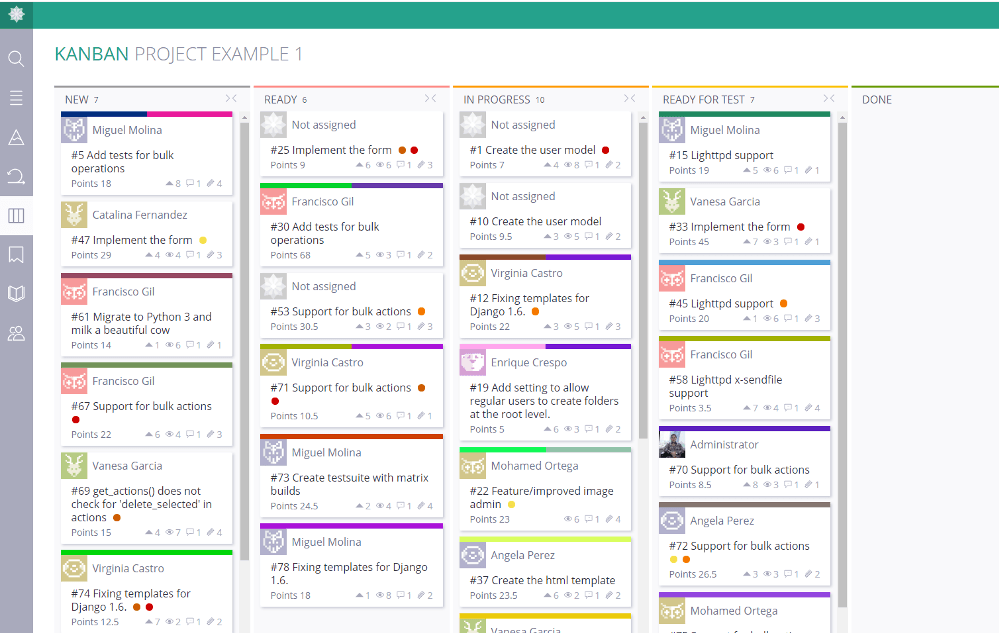Collapse the NEW column
999x633 pixels.
pos(231,99)
